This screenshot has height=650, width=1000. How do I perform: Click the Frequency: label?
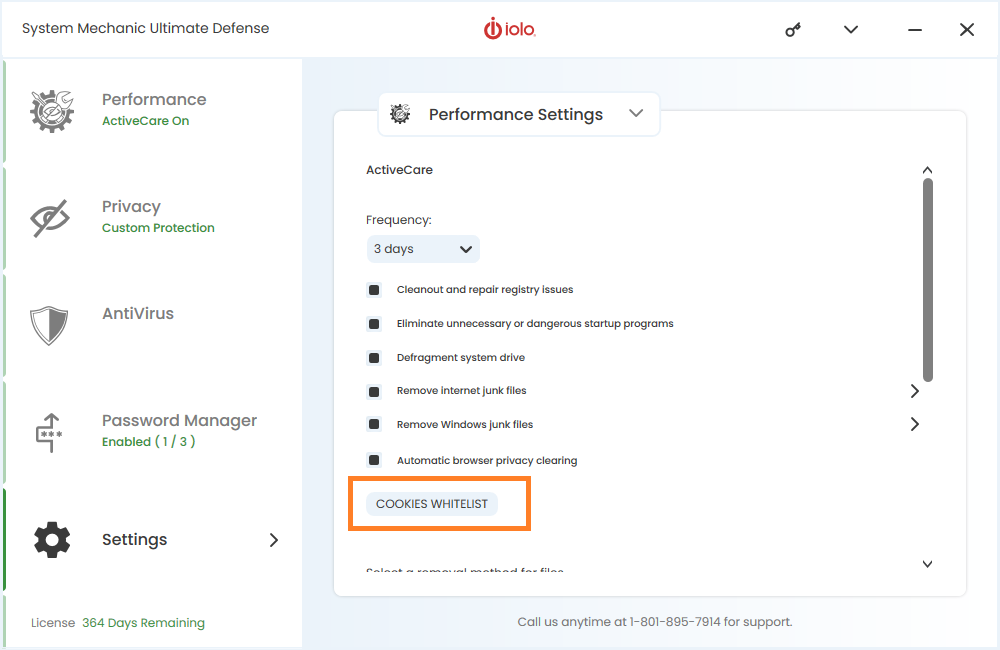click(399, 220)
